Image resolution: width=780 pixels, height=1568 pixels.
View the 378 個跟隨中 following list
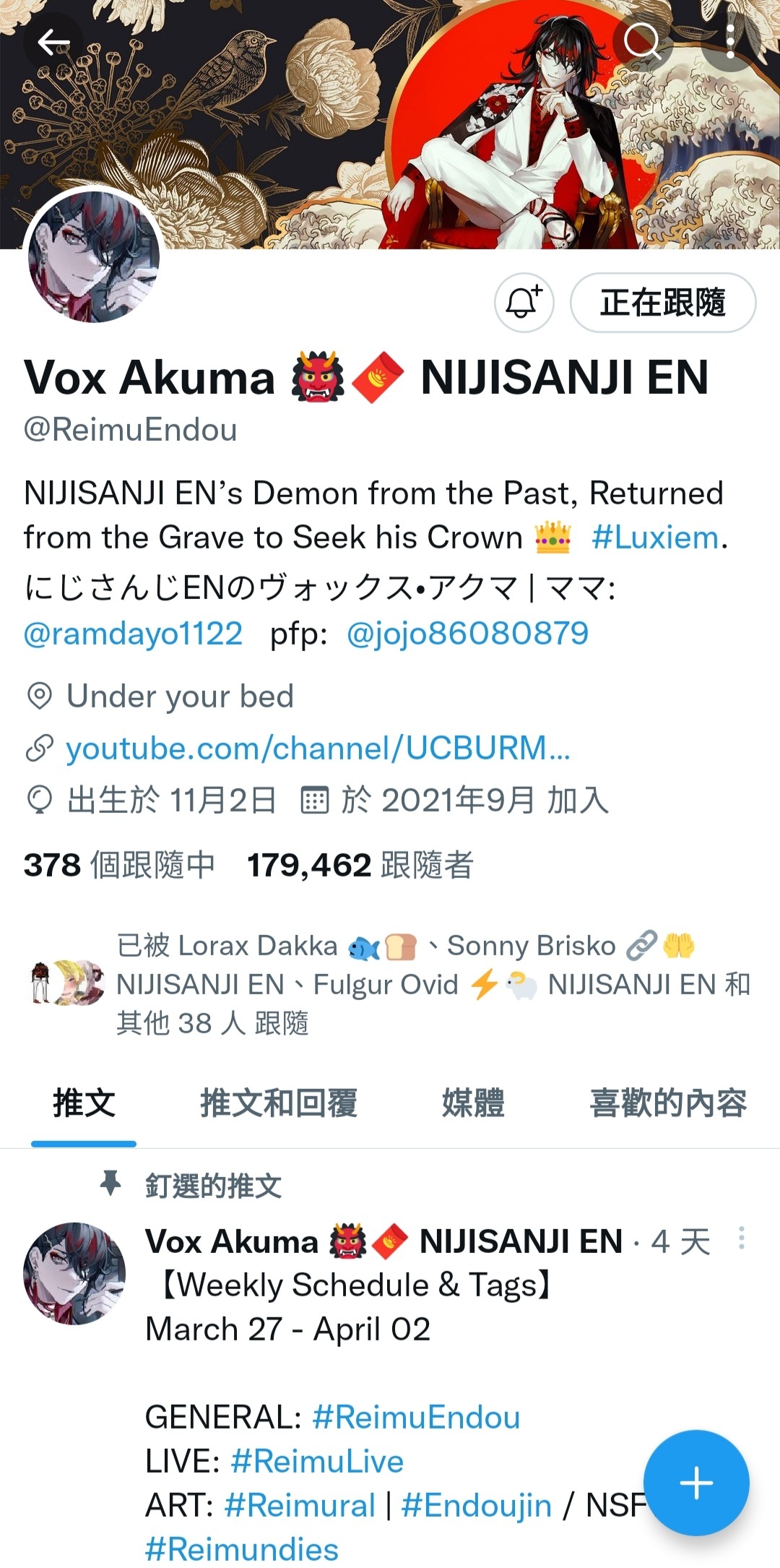tap(119, 864)
